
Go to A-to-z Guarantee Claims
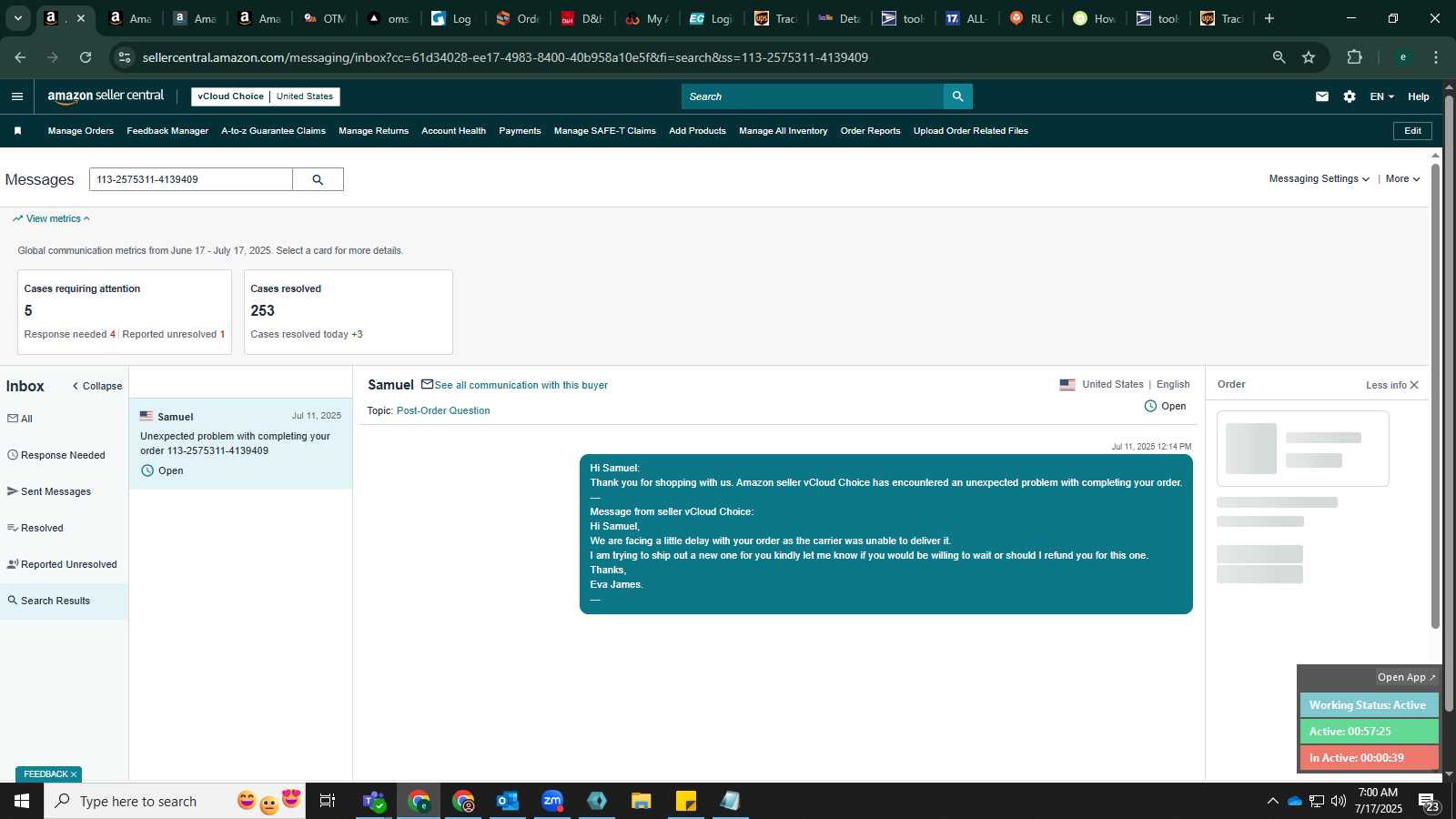[273, 131]
